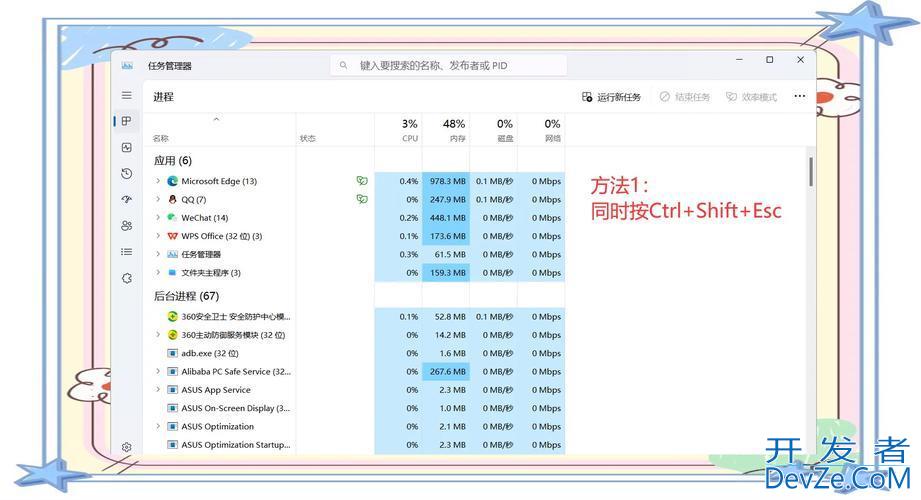The height and width of the screenshot is (500, 921).
Task: Select the Processes sidebar icon
Action: [x=126, y=121]
